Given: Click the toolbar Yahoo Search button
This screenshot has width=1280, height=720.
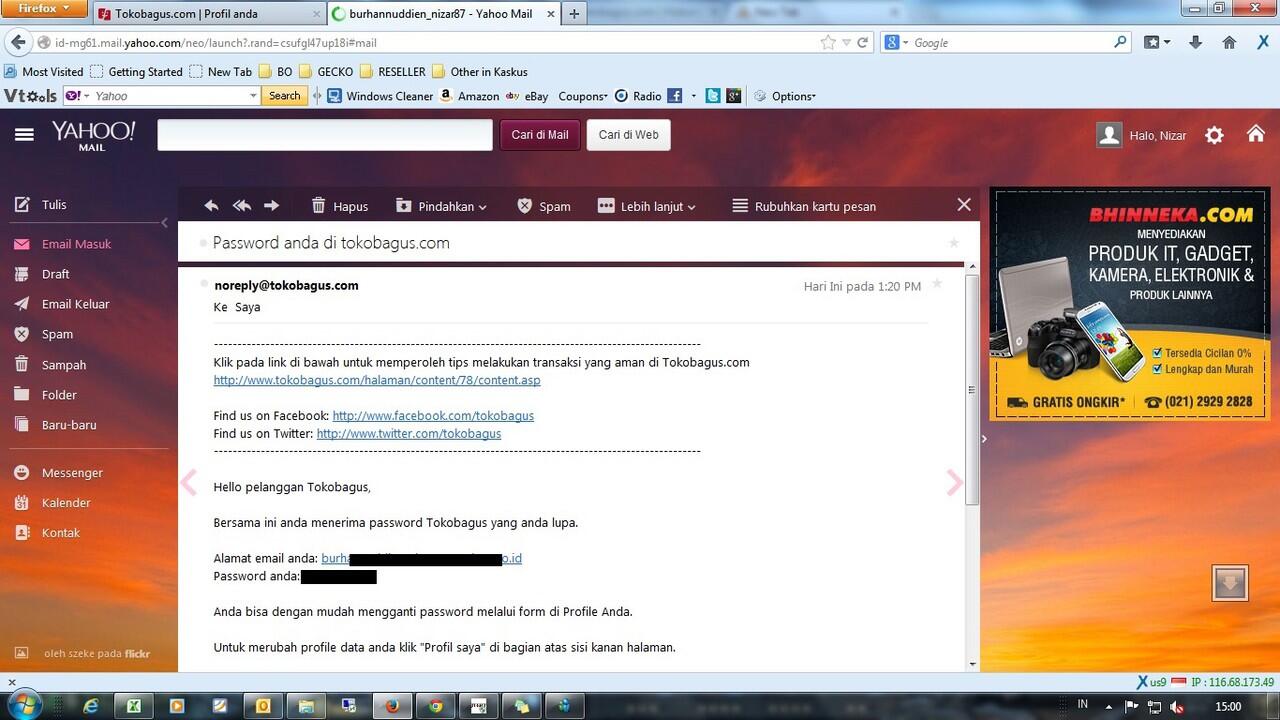Looking at the screenshot, I should point(284,96).
